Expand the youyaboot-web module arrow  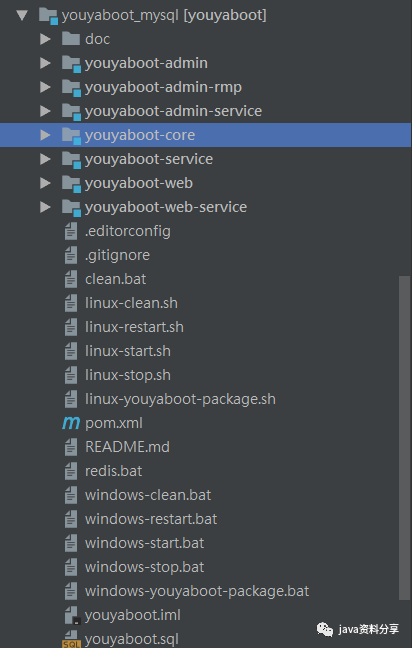pos(45,183)
